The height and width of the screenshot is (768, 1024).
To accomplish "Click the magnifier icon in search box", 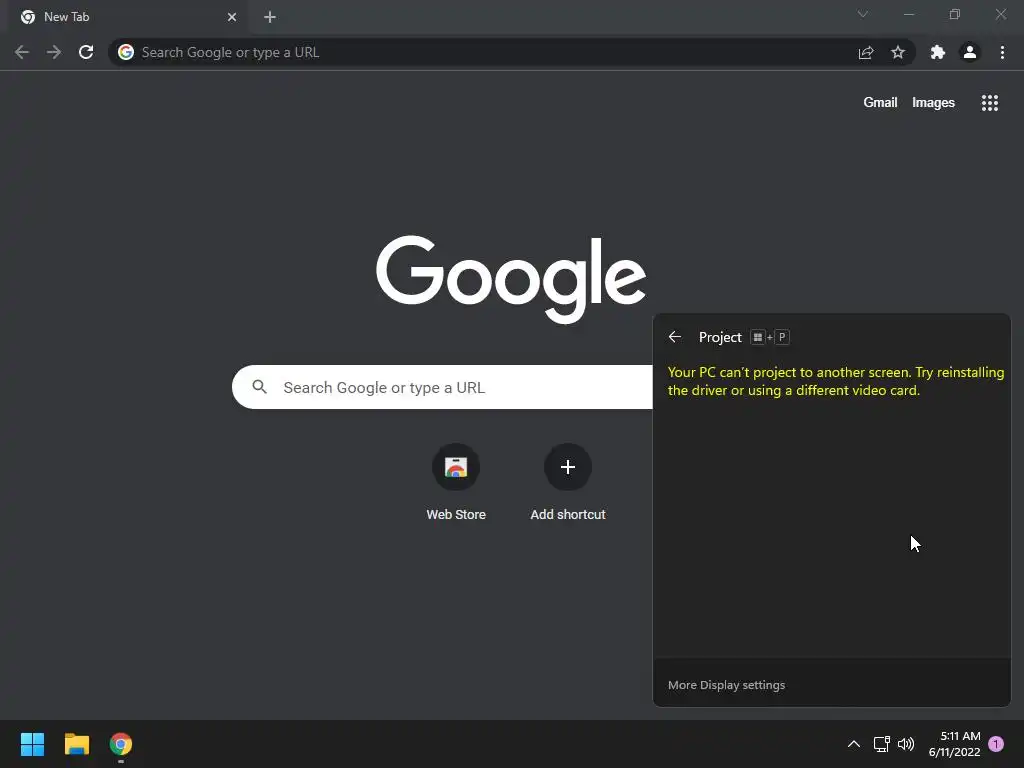I will point(259,387).
